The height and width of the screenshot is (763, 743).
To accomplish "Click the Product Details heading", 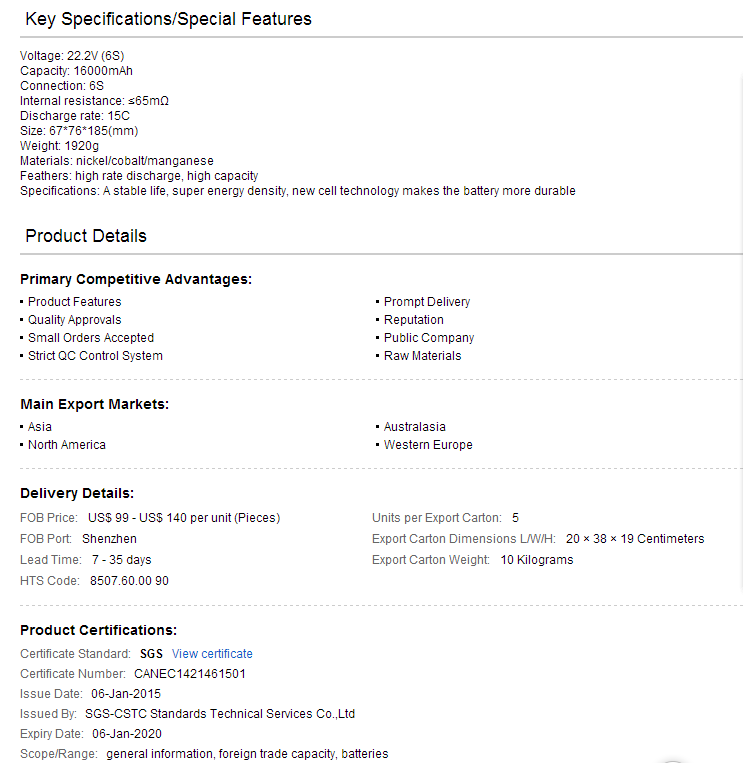I will (x=86, y=236).
